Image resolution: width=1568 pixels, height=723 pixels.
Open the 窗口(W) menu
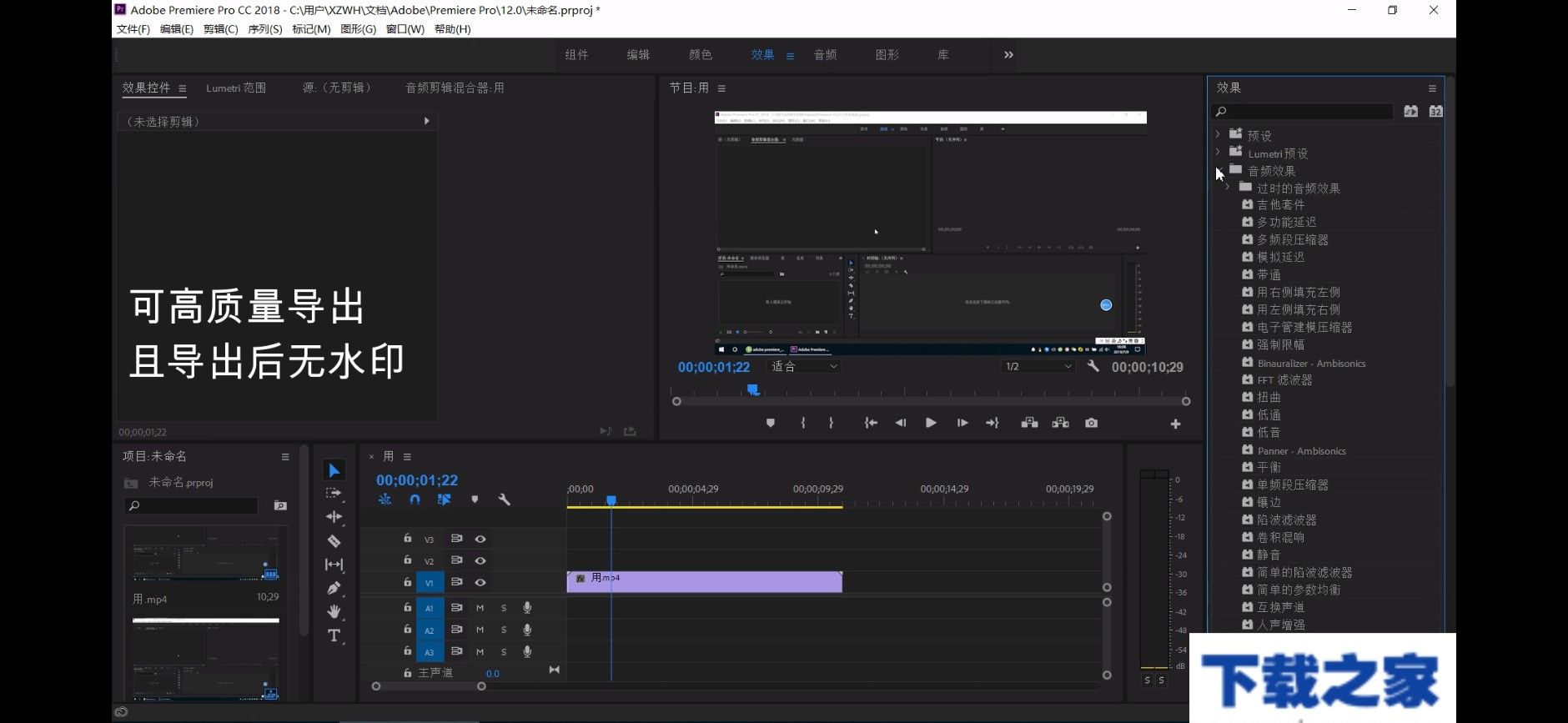(x=405, y=29)
